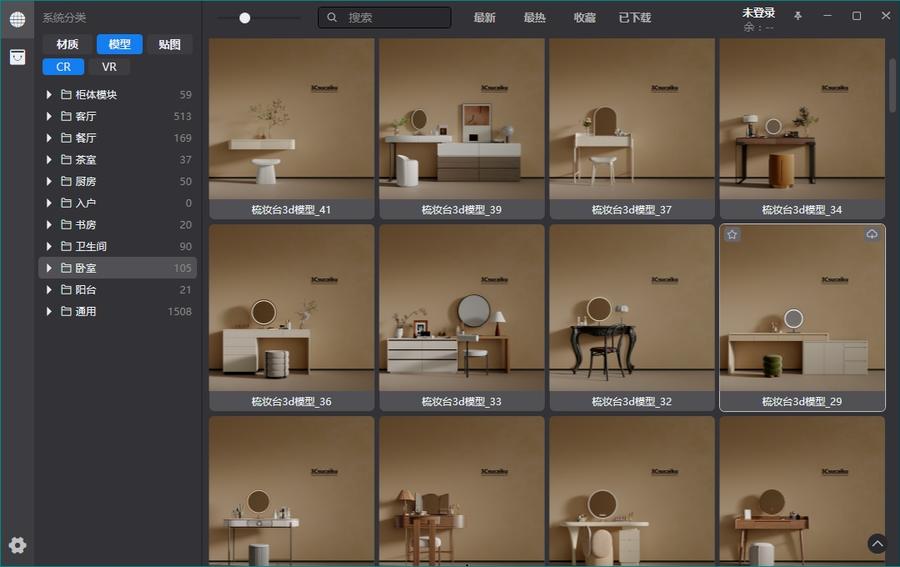The width and height of the screenshot is (900, 567).
Task: Open the settings gear icon
Action: pos(17,545)
